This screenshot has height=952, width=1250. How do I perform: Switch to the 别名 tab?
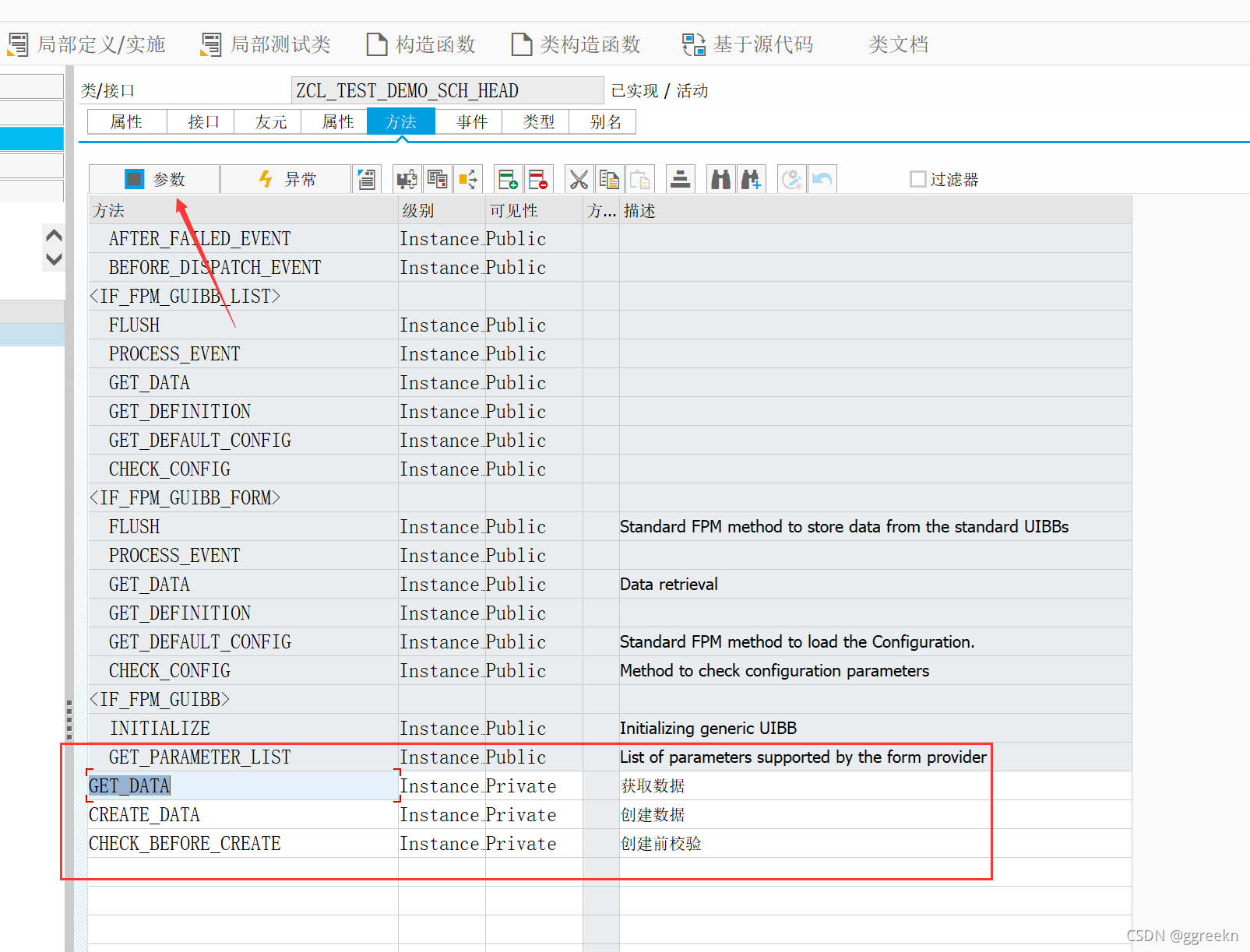603,122
